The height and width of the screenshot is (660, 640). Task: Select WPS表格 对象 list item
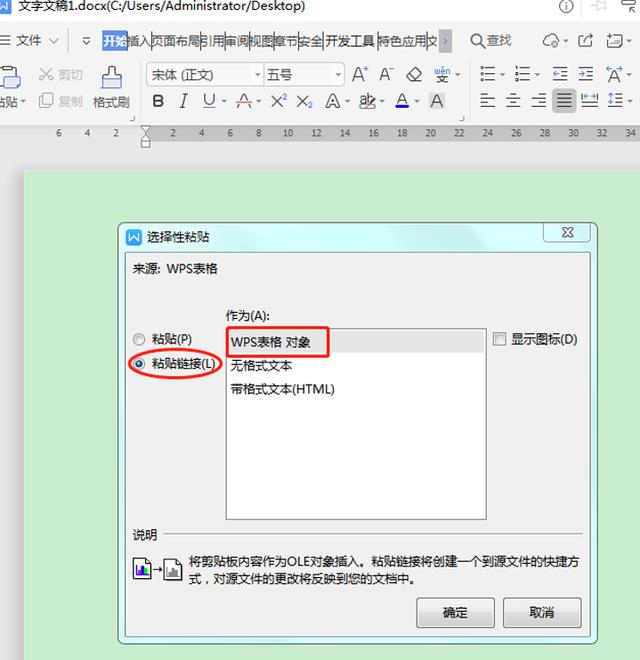[356, 342]
